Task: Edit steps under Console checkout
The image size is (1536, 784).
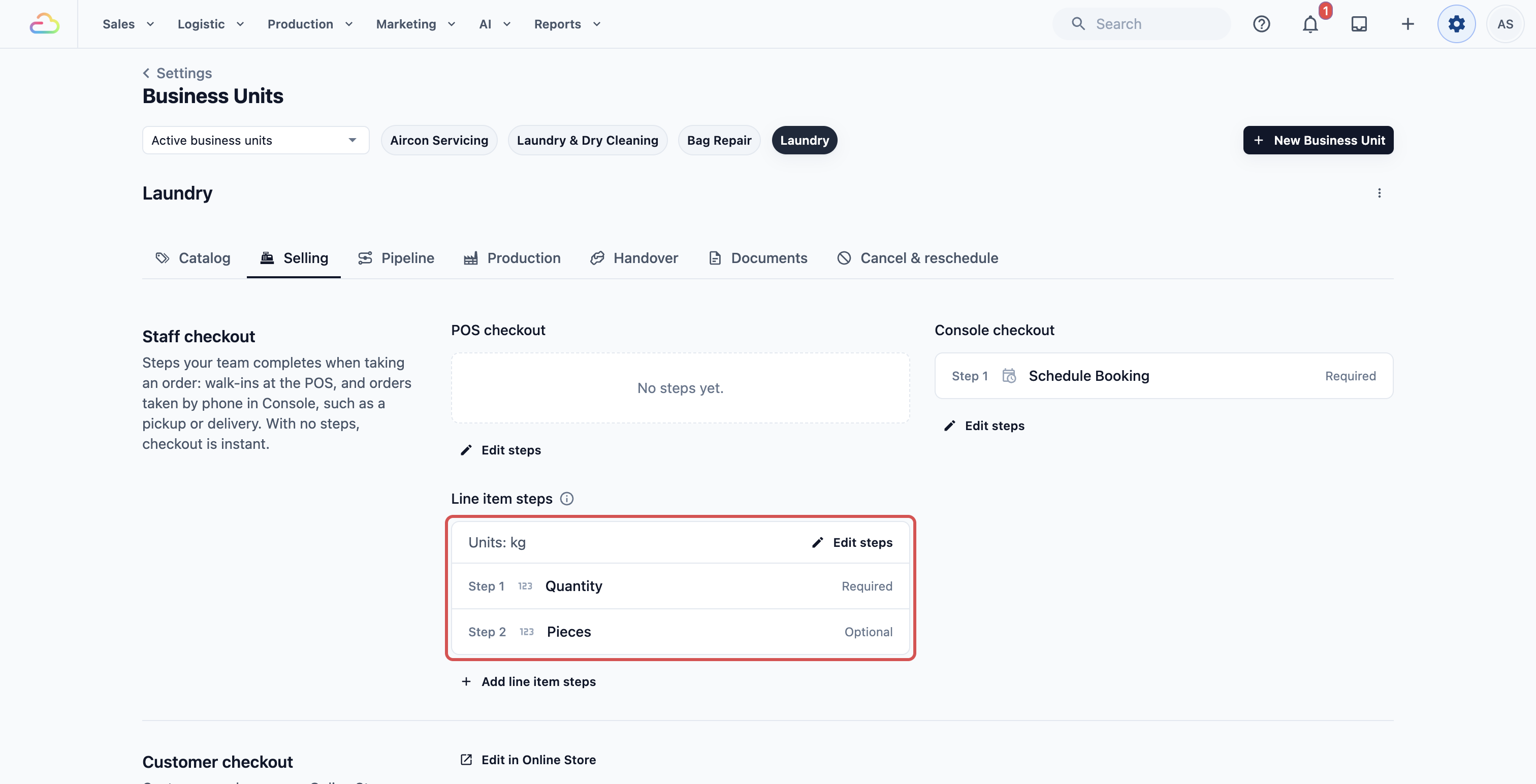Action: [984, 426]
